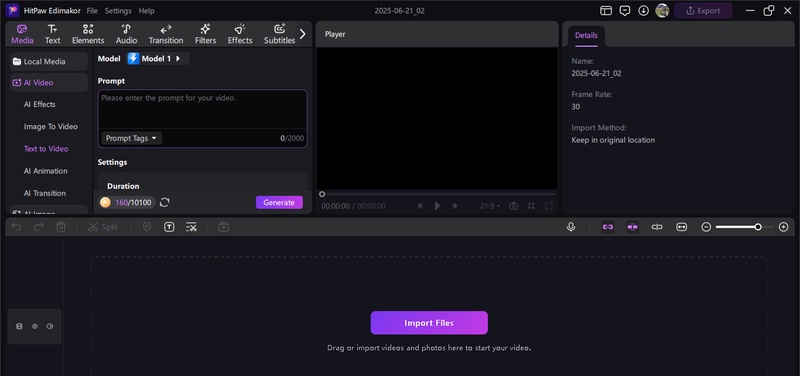Open the feedback message icon
This screenshot has width=800, height=376.
pos(624,11)
